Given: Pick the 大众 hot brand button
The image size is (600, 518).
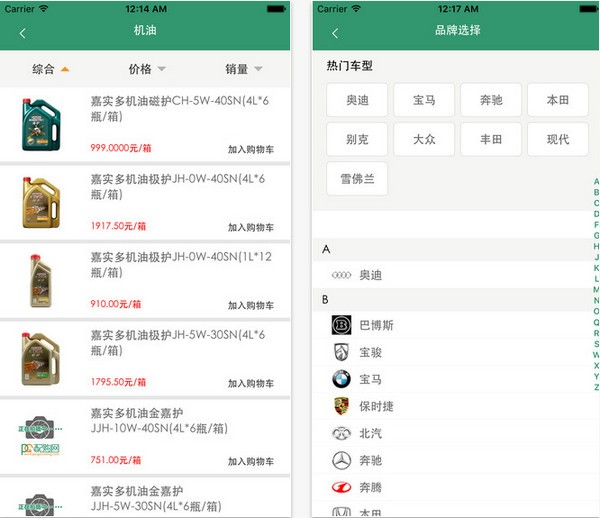Looking at the screenshot, I should pos(424,139).
